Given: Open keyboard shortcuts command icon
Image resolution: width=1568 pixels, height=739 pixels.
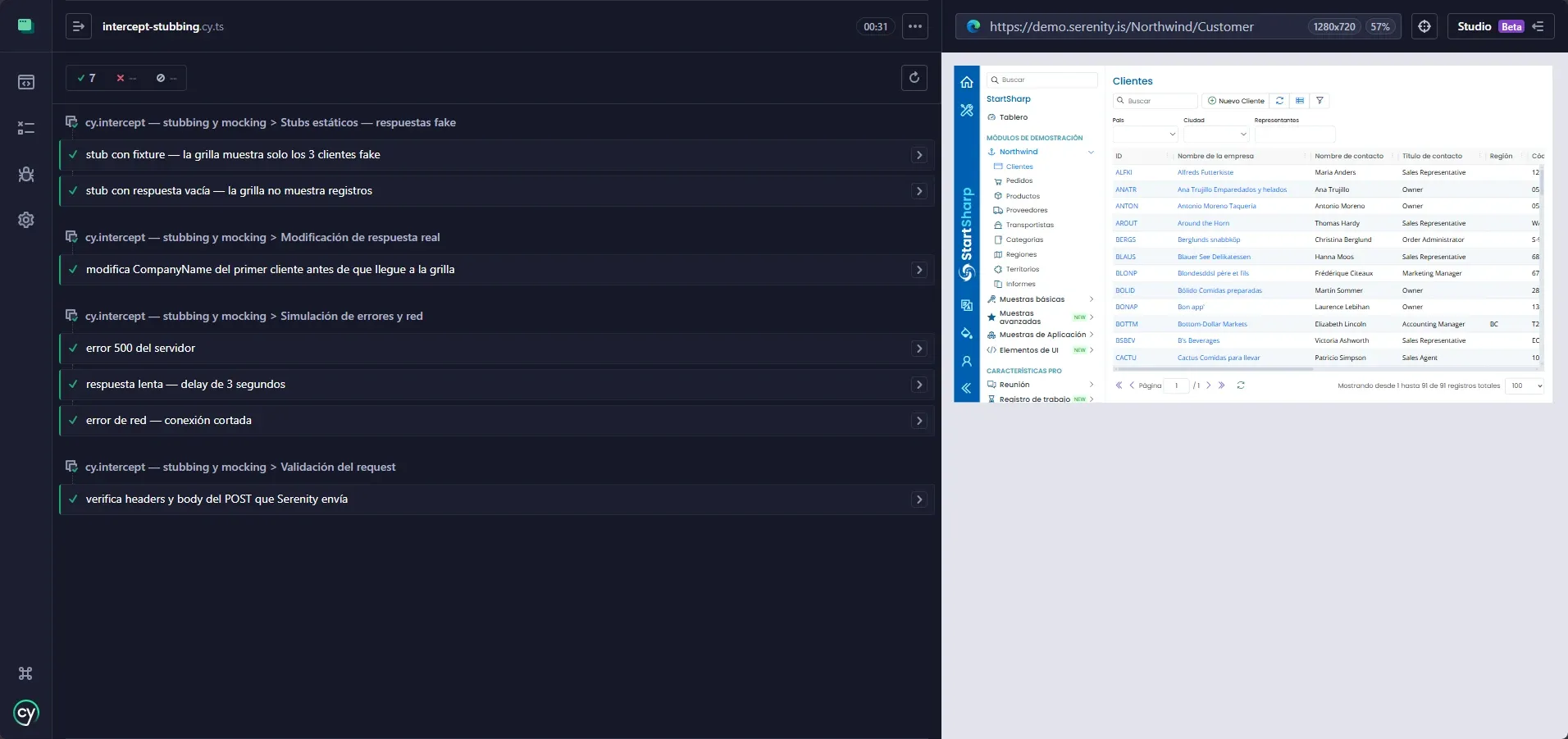Looking at the screenshot, I should tap(25, 673).
